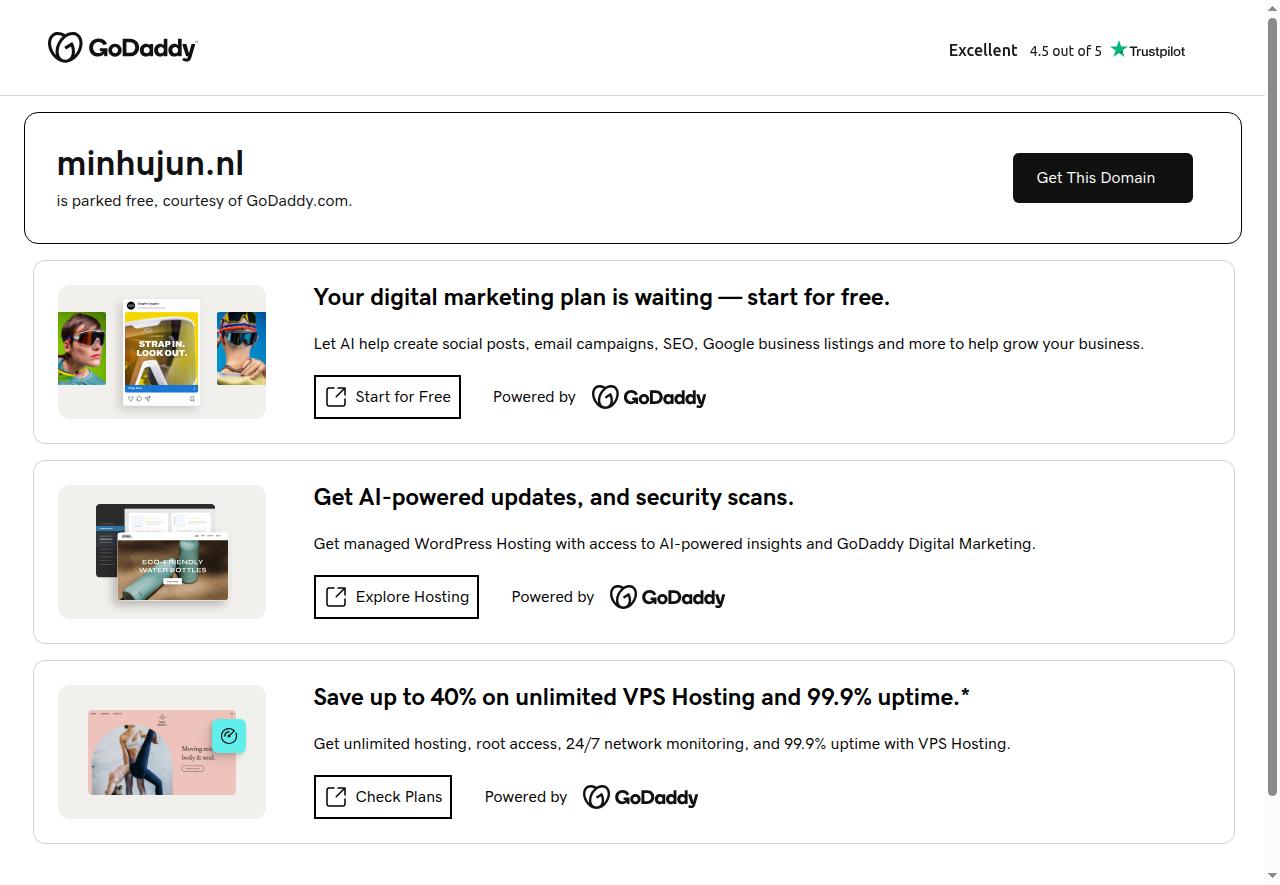Click the VPS Hosting 40% savings headline
This screenshot has height=885, width=1280.
(x=641, y=697)
